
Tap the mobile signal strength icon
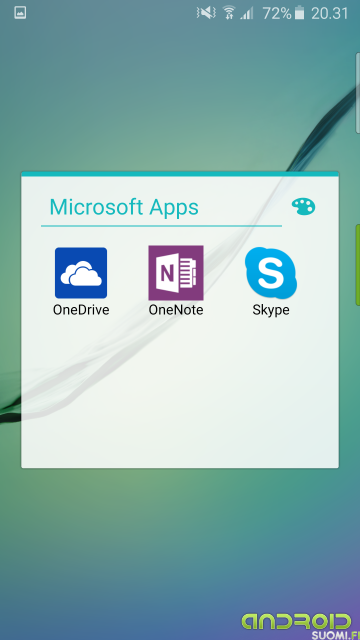coord(247,13)
